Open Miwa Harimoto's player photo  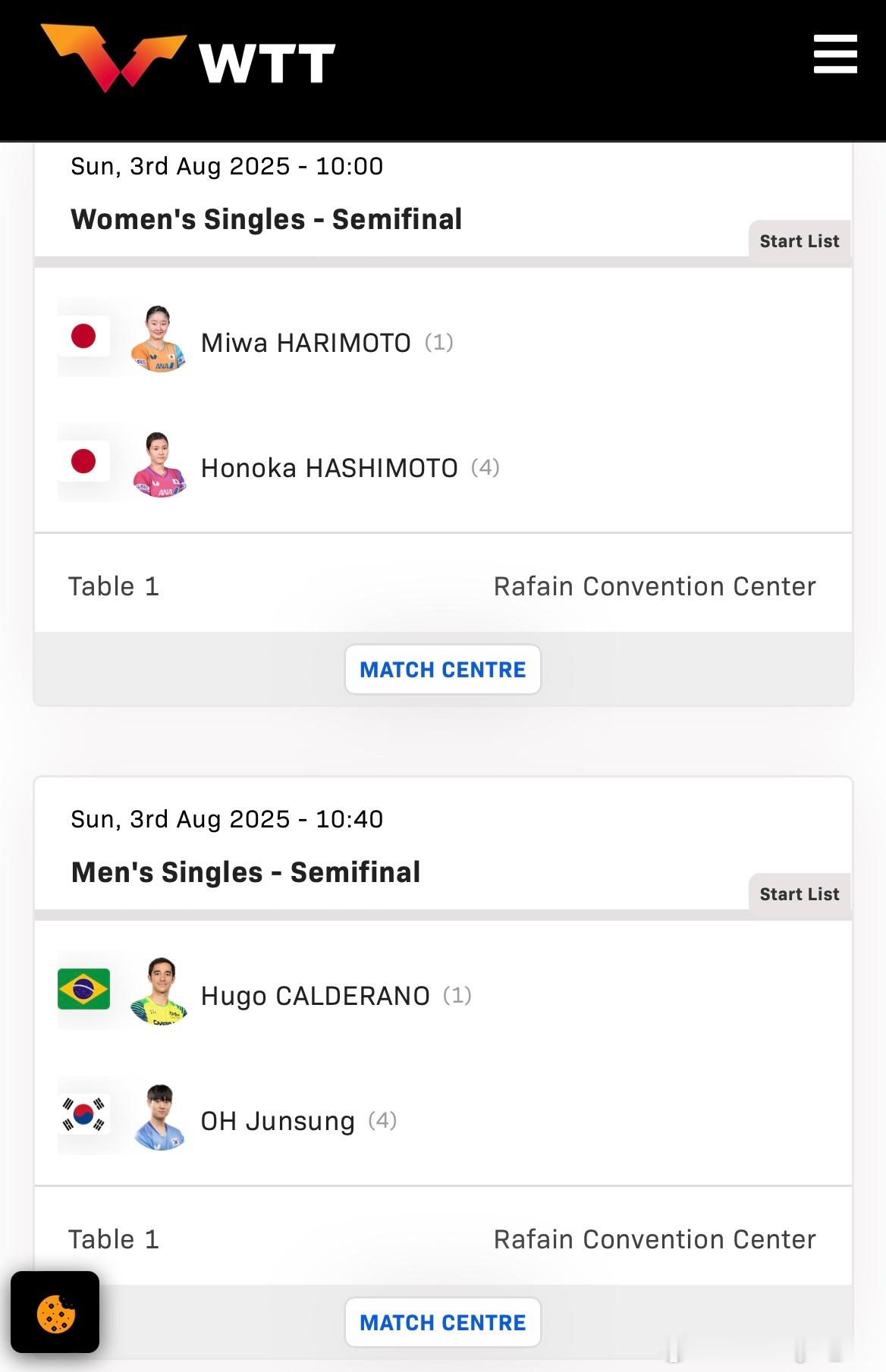click(x=159, y=339)
